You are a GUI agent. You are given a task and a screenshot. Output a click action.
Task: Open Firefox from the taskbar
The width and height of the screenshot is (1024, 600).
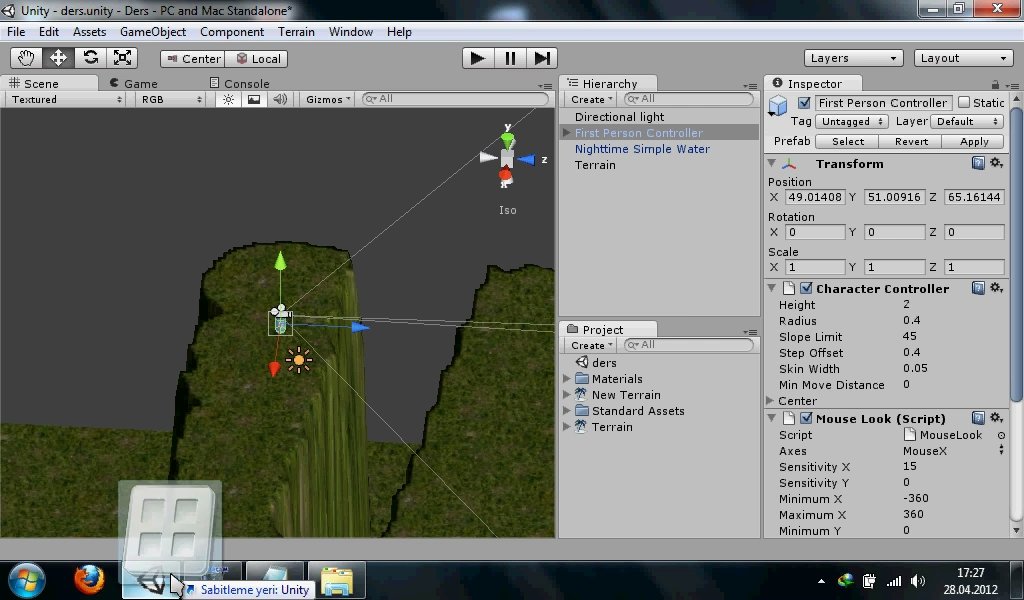pos(89,579)
